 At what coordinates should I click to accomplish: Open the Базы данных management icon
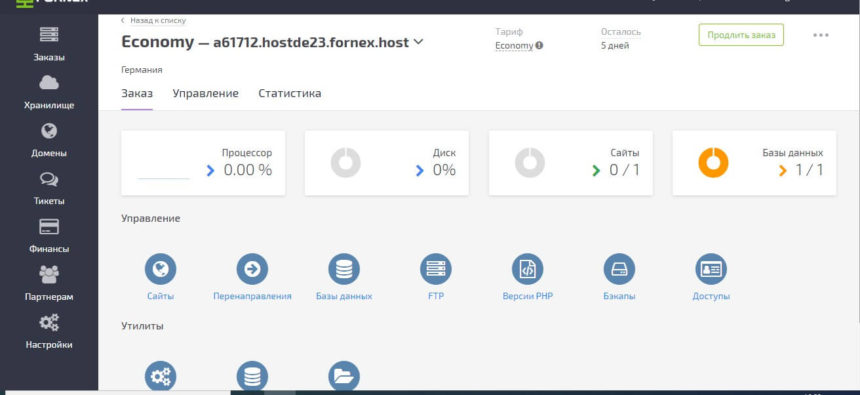(x=344, y=269)
